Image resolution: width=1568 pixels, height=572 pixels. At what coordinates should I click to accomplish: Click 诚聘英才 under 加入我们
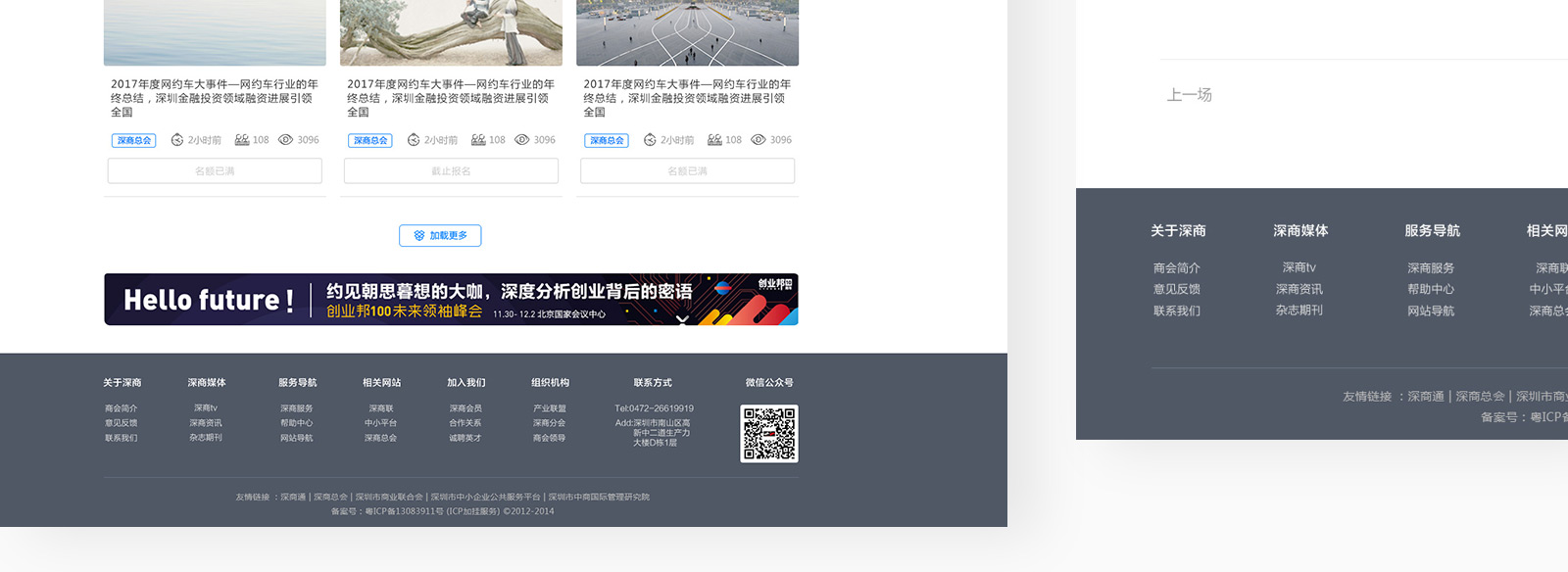click(x=465, y=438)
